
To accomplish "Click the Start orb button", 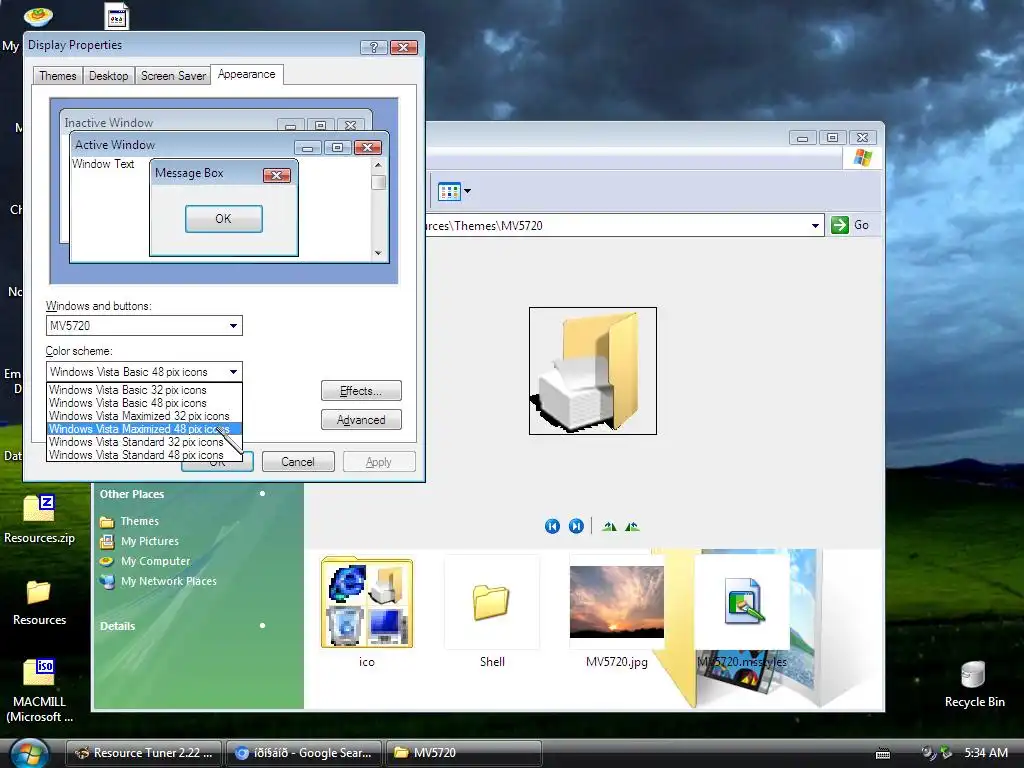I will pos(29,753).
